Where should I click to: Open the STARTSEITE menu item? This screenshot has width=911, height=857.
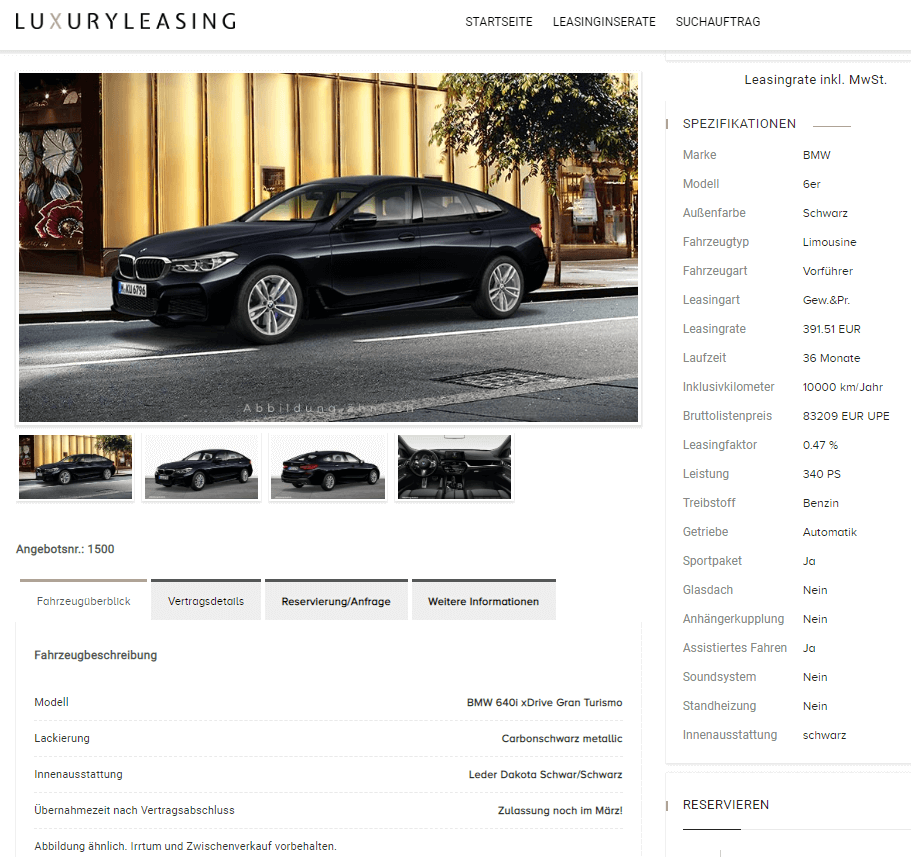(x=498, y=22)
